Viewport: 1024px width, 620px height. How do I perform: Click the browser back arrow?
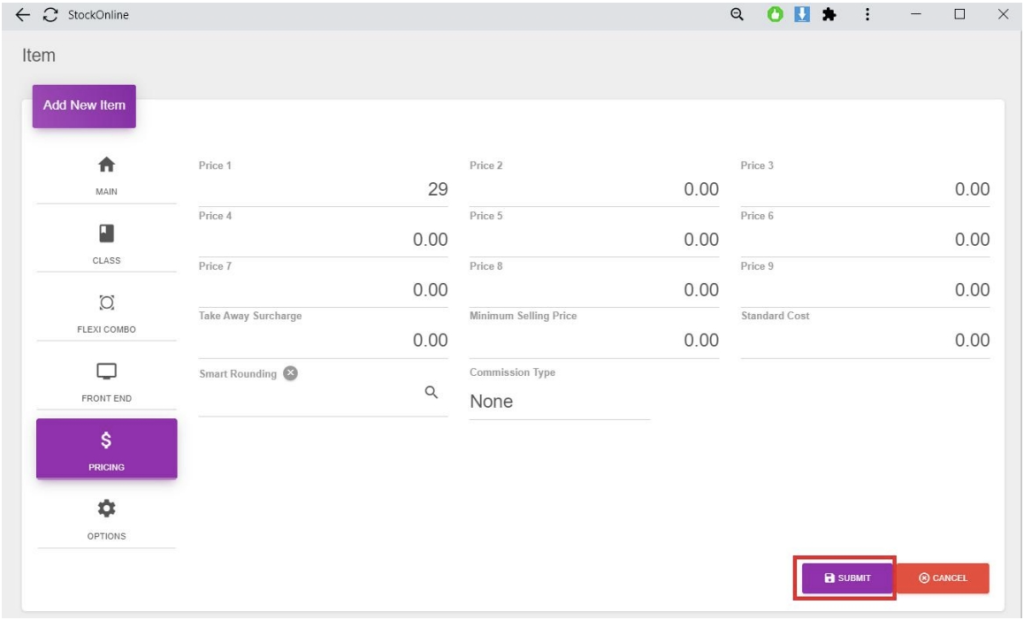point(23,15)
